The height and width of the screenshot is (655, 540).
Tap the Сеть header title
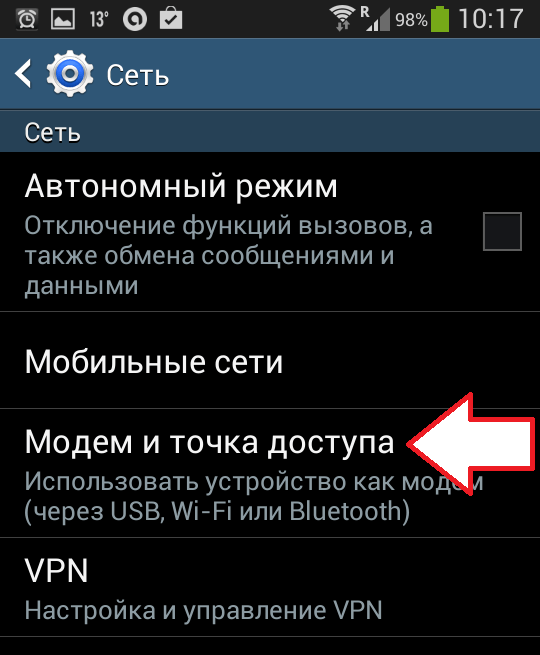(x=138, y=76)
